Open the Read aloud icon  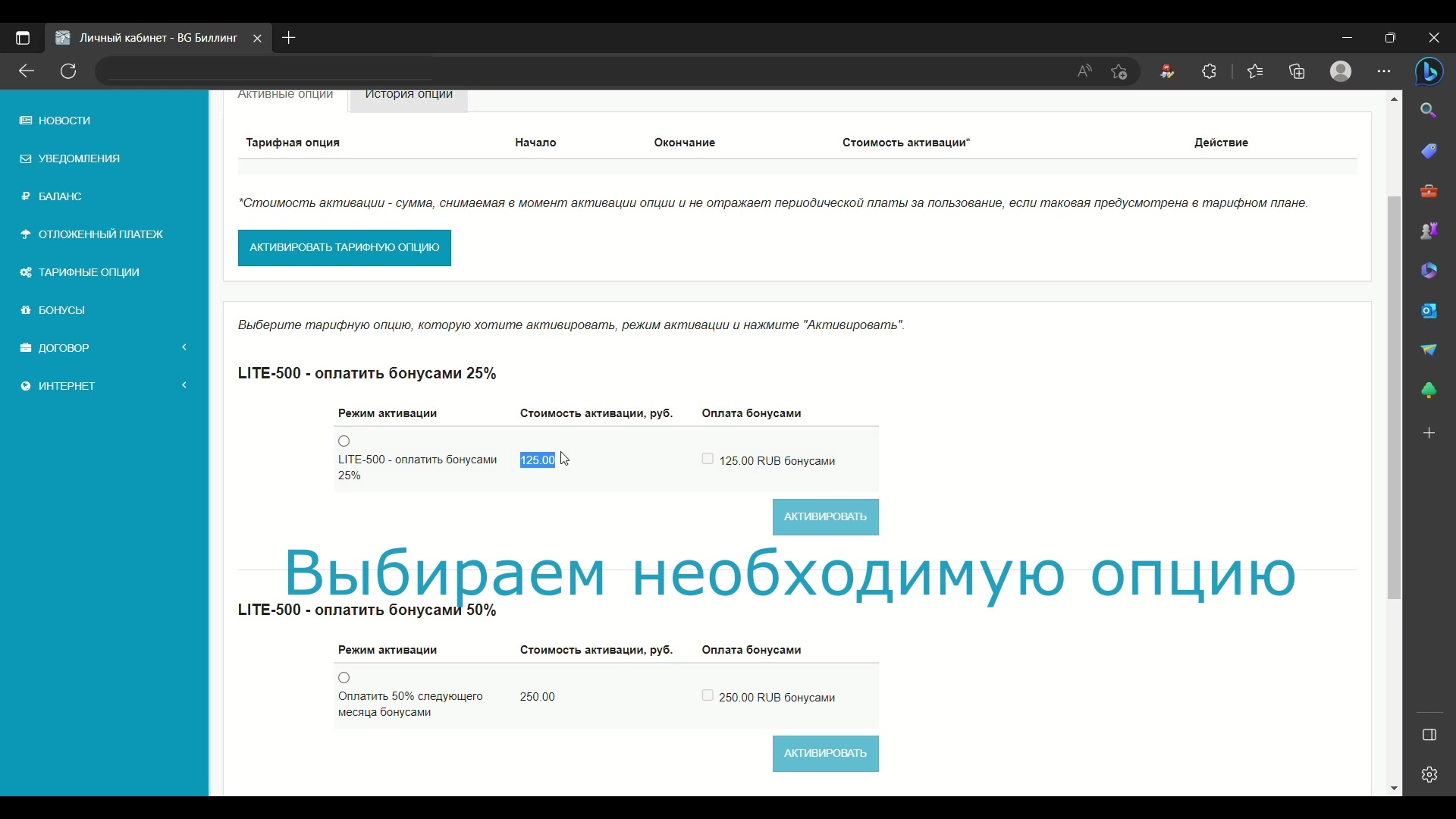click(x=1085, y=72)
